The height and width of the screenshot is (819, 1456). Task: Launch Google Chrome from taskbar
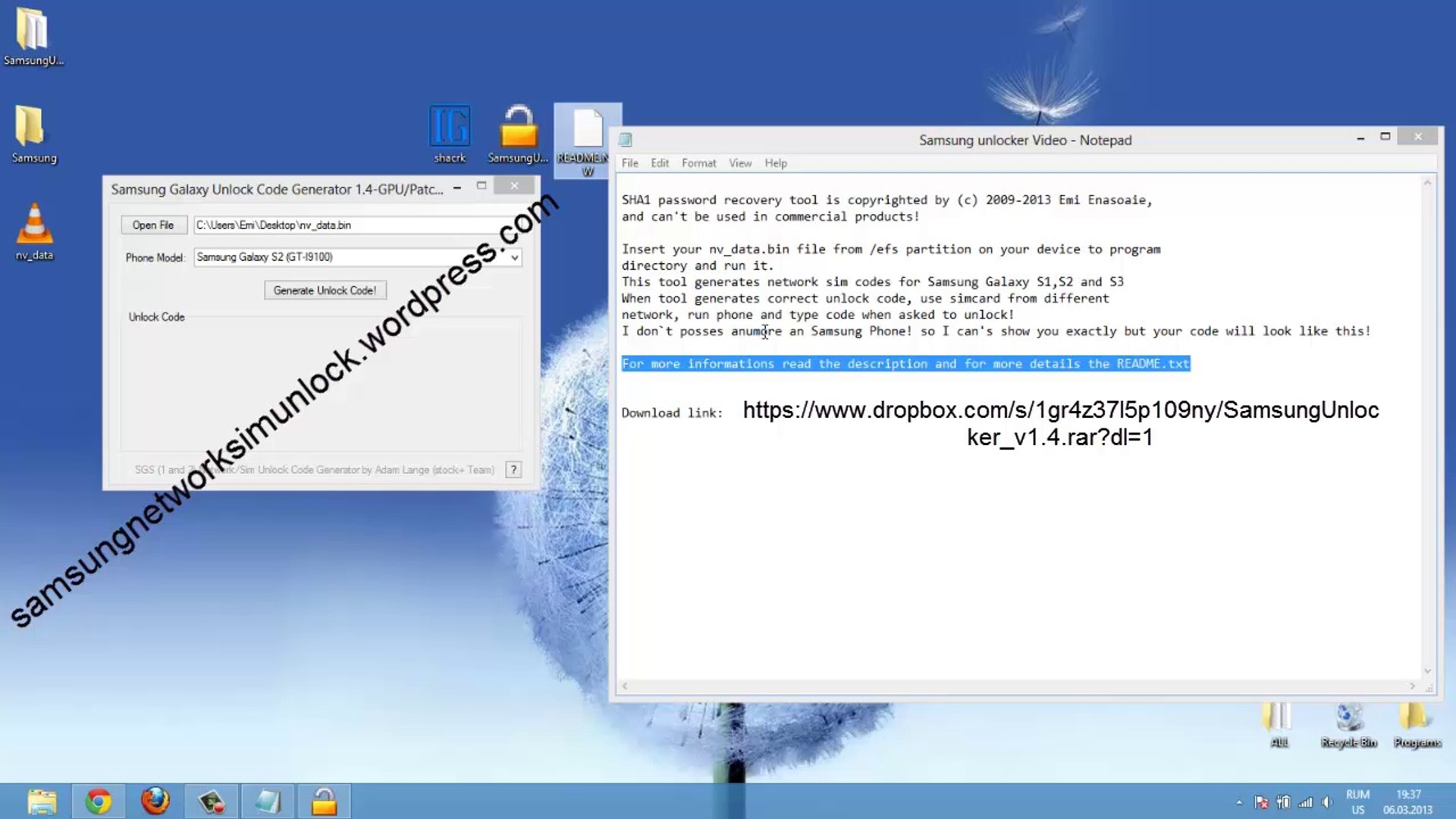coord(99,801)
